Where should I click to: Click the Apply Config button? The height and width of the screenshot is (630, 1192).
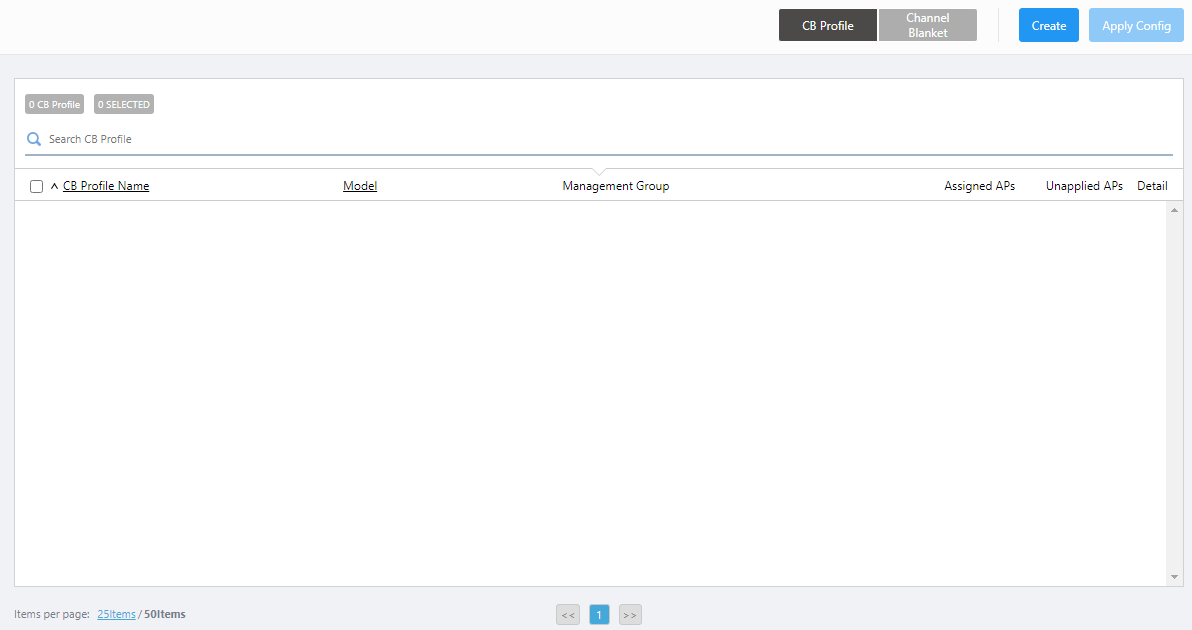pos(1136,26)
